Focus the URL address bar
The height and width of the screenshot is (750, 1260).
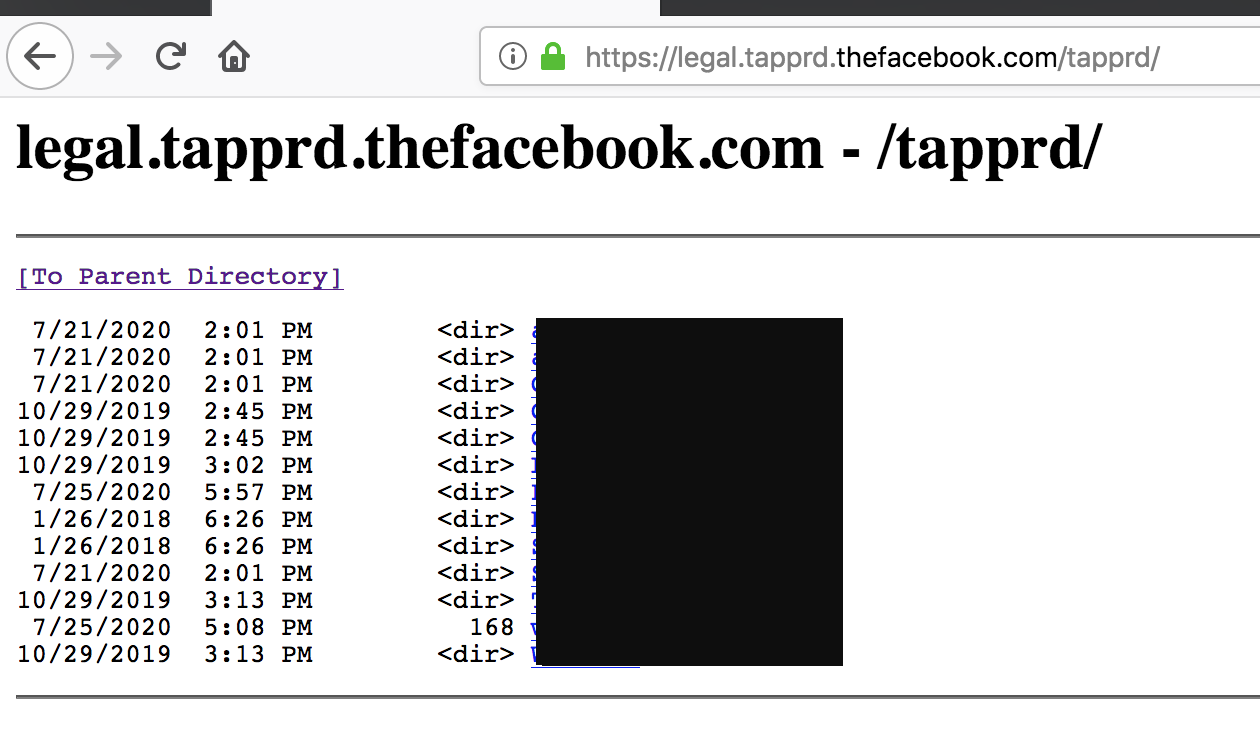[870, 57]
